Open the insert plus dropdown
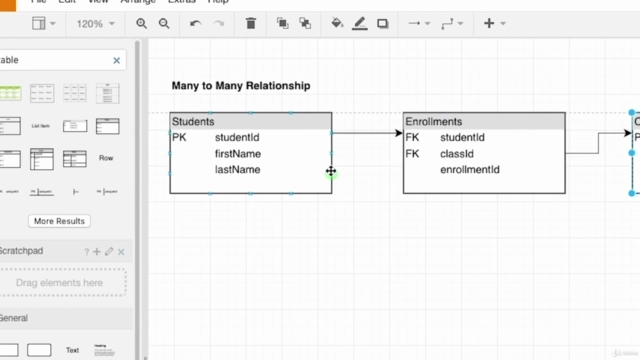 [494, 23]
